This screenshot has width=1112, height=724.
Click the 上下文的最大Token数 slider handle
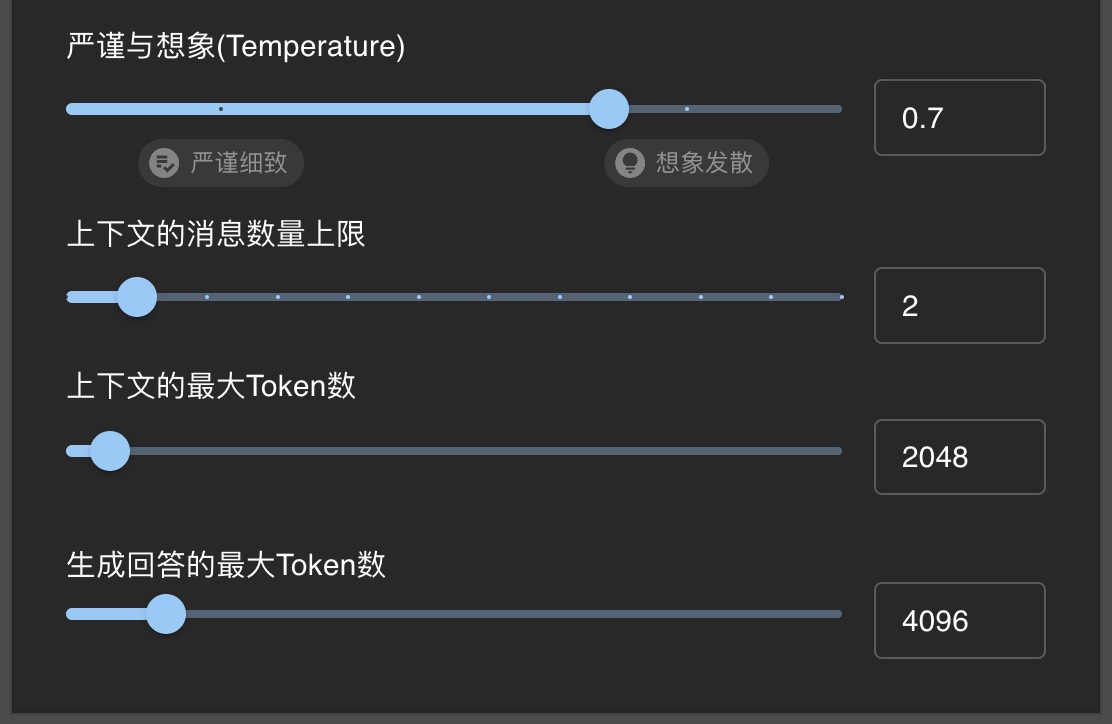click(110, 450)
